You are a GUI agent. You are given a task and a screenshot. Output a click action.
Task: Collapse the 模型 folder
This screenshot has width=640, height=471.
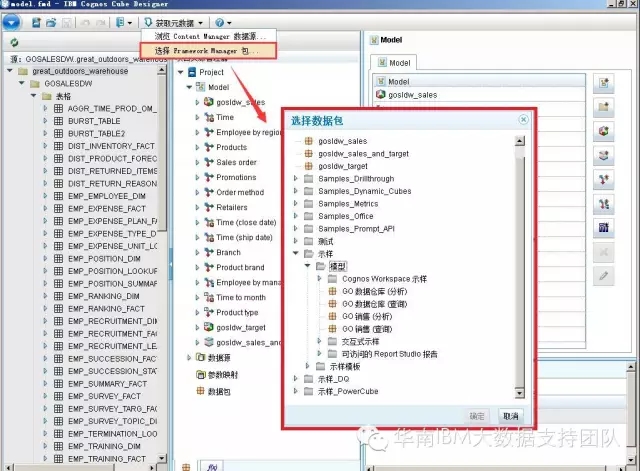(308, 266)
